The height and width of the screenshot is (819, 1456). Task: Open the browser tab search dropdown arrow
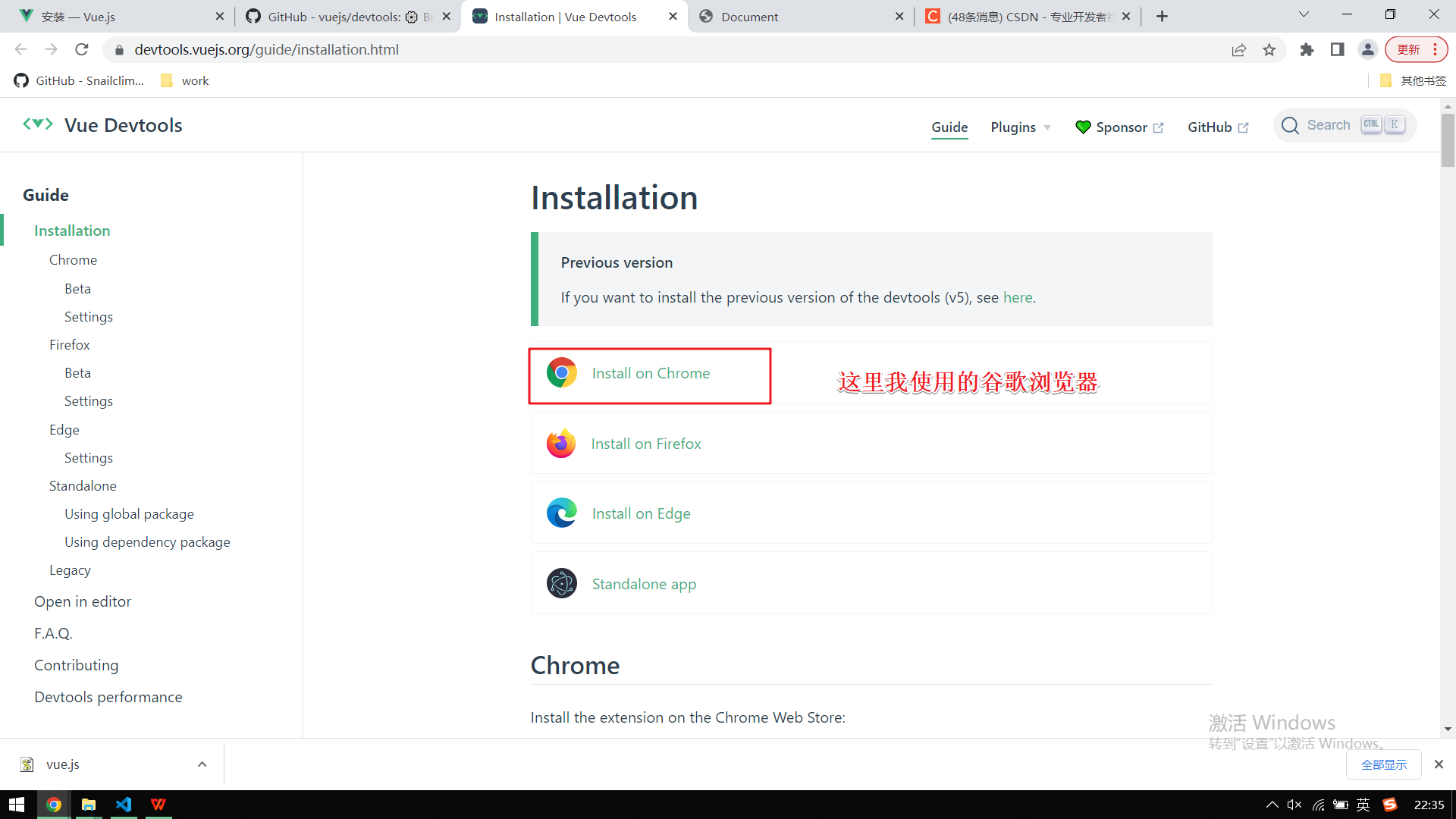pos(1304,14)
